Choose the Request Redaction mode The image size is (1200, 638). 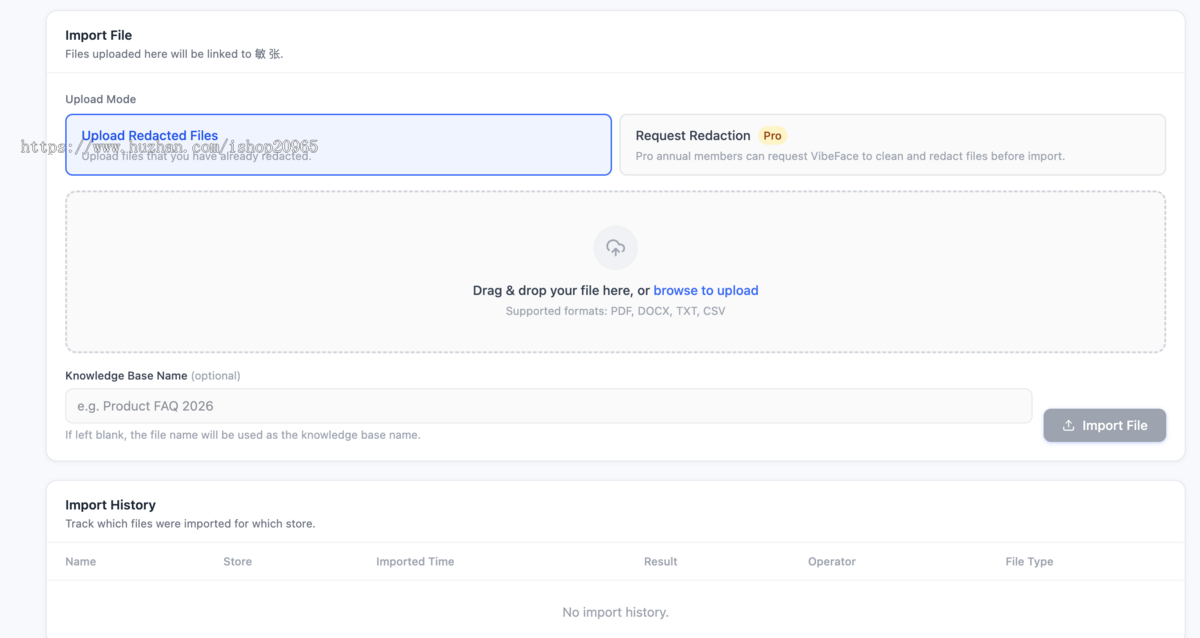[x=892, y=145]
